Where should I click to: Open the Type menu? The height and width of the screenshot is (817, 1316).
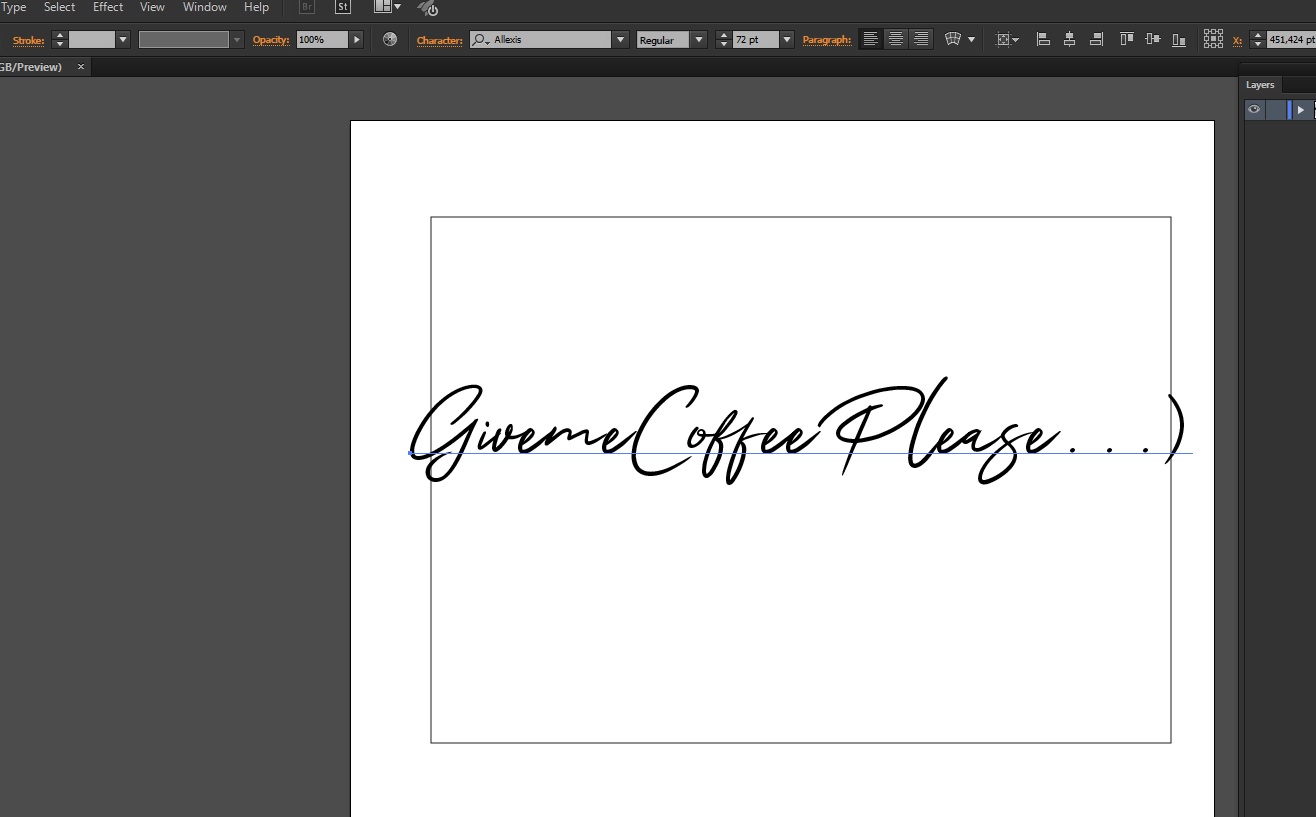coord(13,7)
